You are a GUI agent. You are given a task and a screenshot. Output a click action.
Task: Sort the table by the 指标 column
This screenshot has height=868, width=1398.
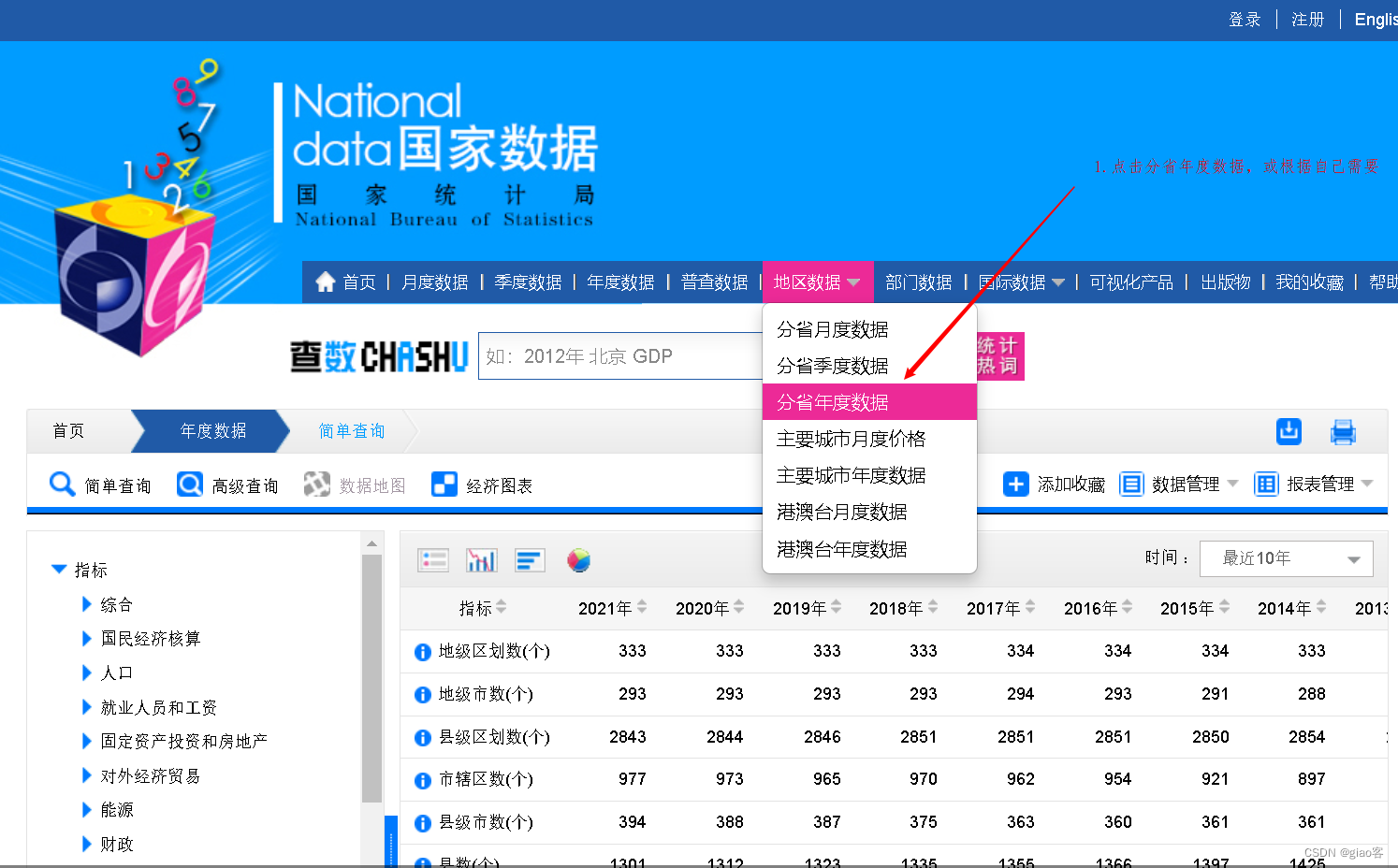point(502,607)
